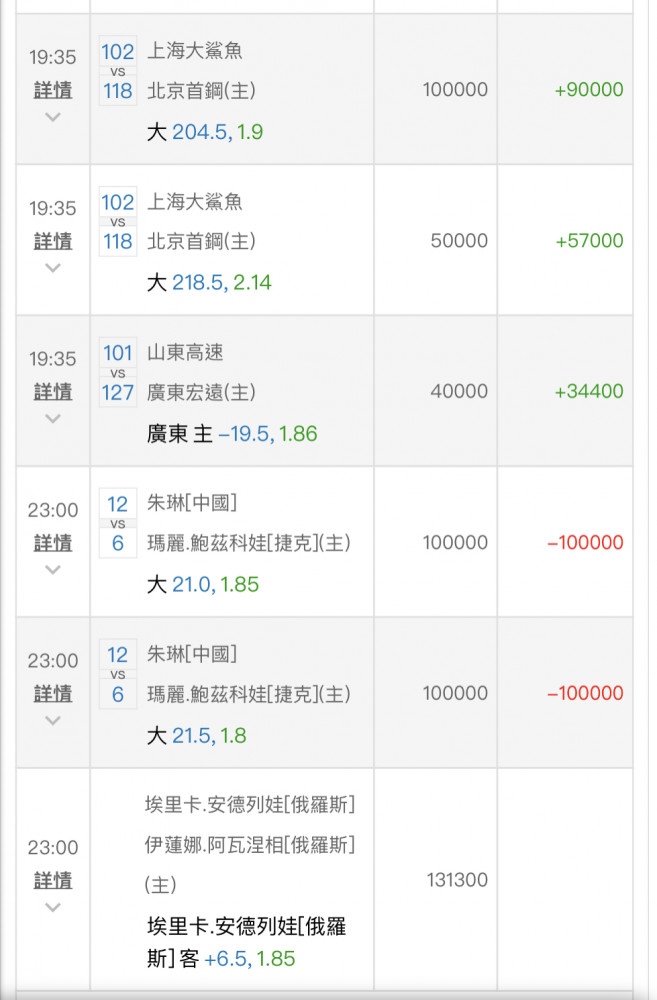Select bet line 廣東 主 -19.5, 1.86

pos(232,434)
